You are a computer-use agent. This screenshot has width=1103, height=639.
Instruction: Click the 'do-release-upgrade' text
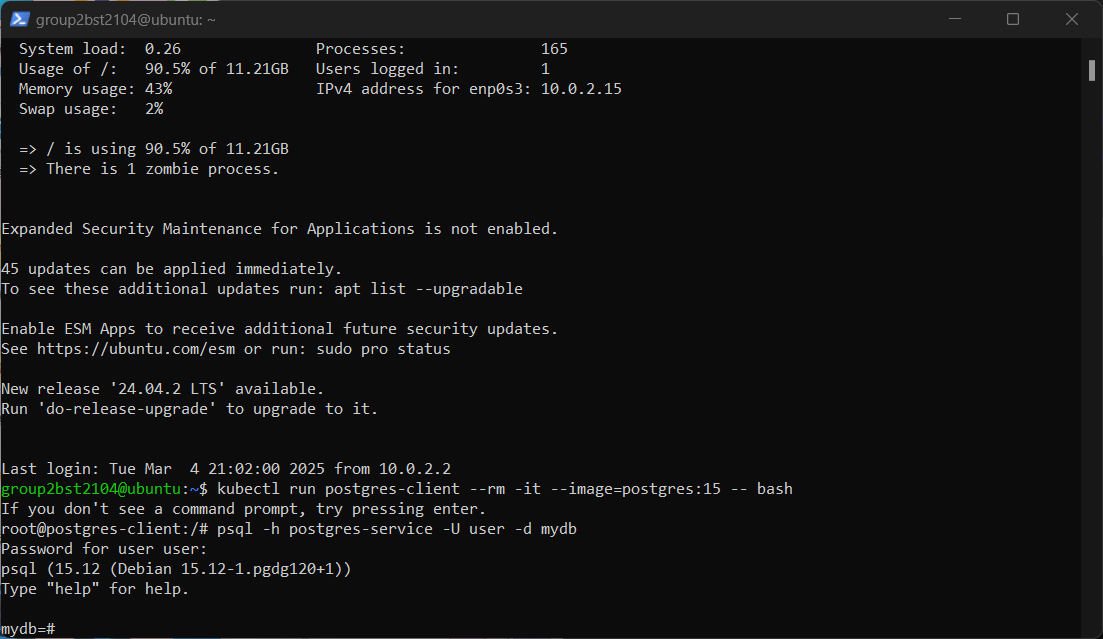coord(127,409)
